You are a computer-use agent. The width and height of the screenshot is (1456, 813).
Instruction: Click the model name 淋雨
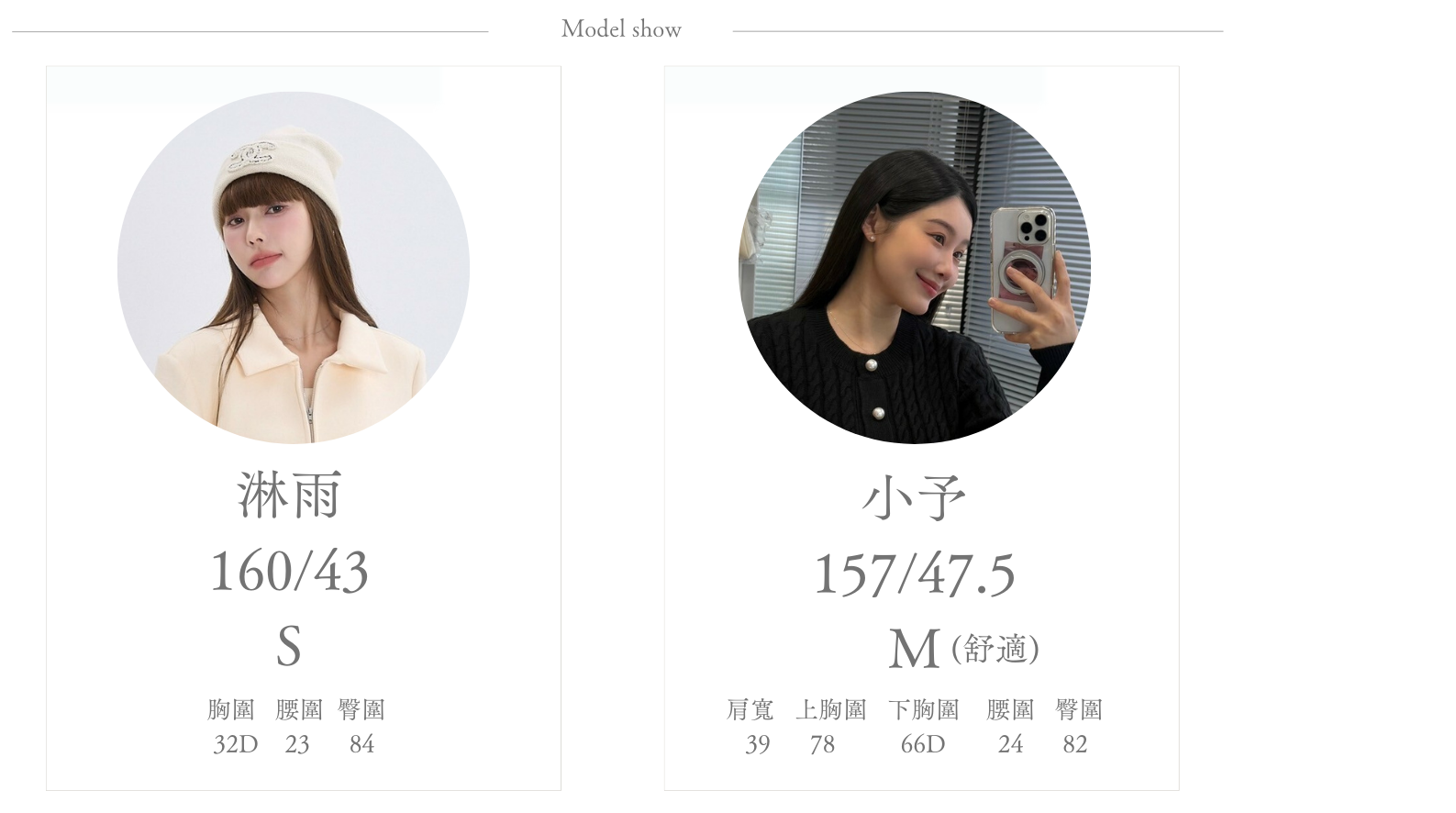click(x=289, y=496)
